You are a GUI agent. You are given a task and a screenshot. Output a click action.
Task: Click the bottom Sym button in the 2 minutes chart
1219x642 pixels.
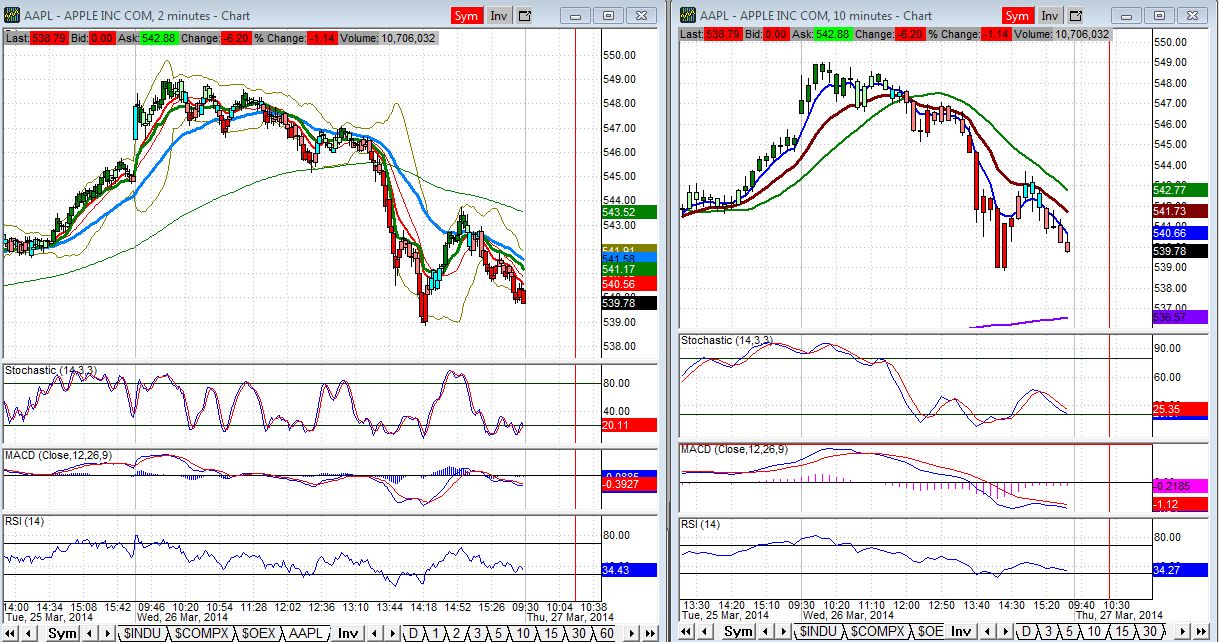coord(62,633)
